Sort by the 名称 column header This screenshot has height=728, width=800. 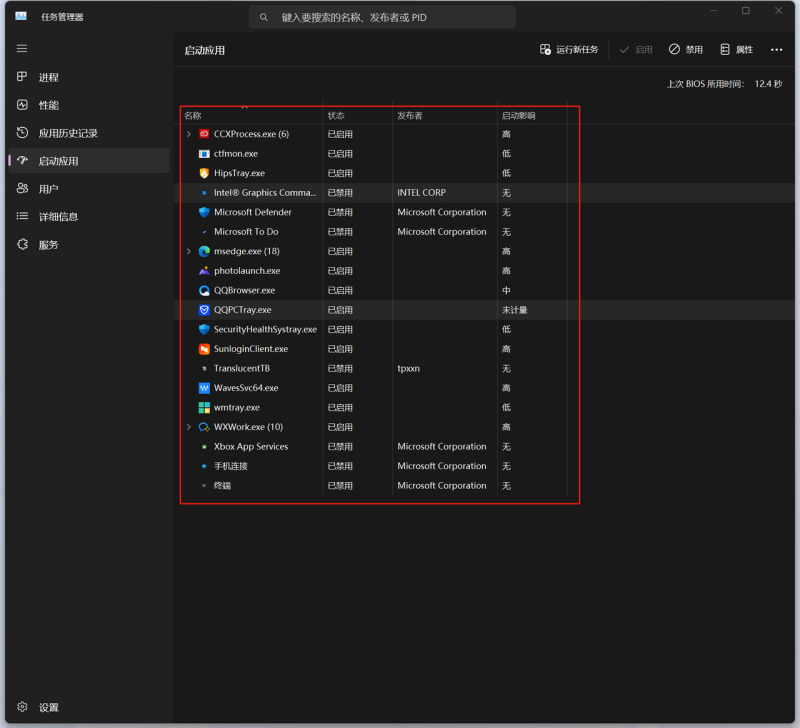point(193,116)
